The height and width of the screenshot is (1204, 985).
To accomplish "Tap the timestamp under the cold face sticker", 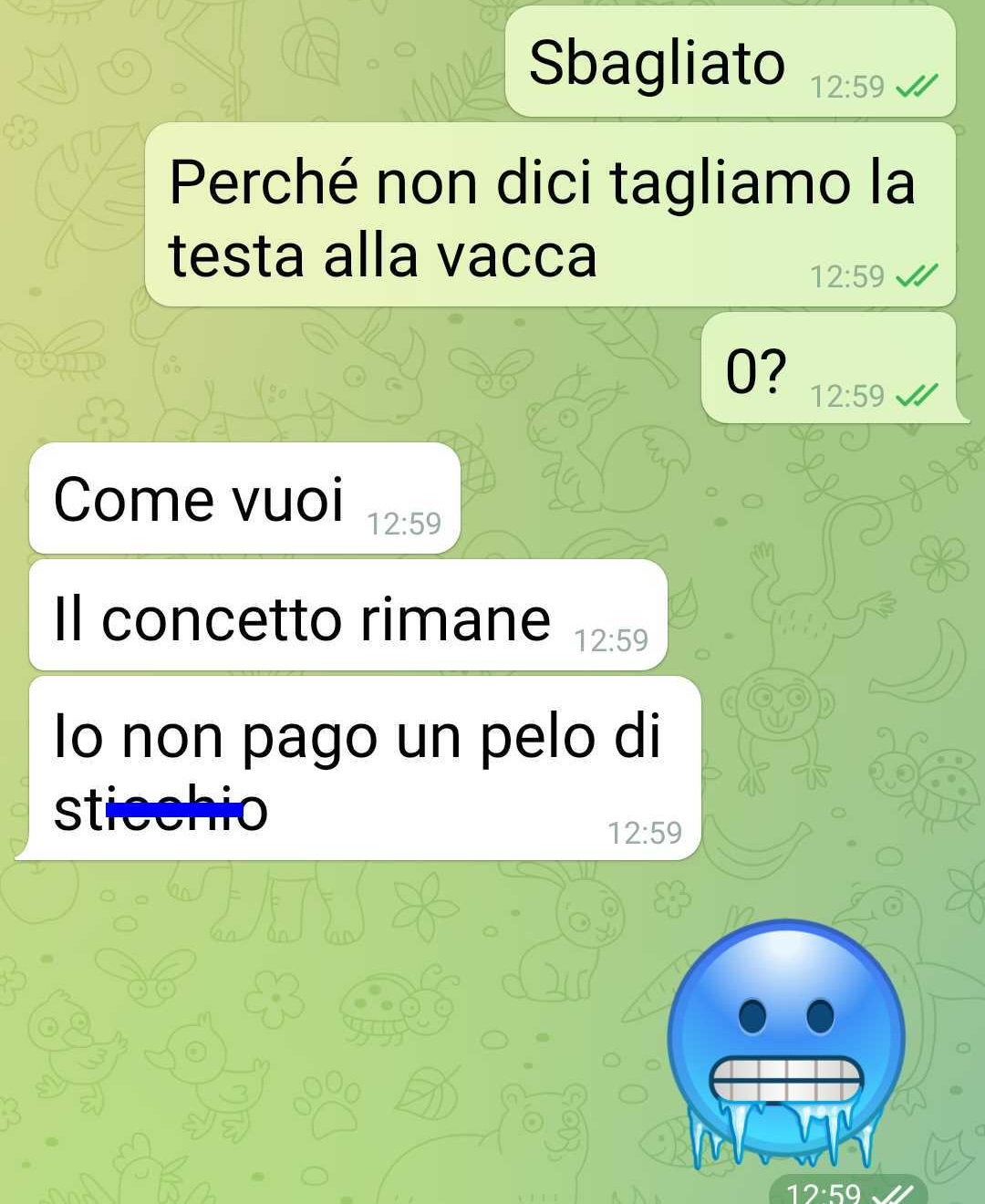I will (824, 1193).
